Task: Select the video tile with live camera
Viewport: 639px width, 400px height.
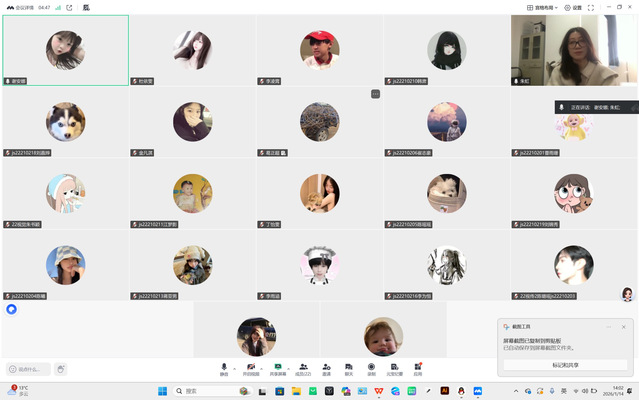Action: (574, 50)
